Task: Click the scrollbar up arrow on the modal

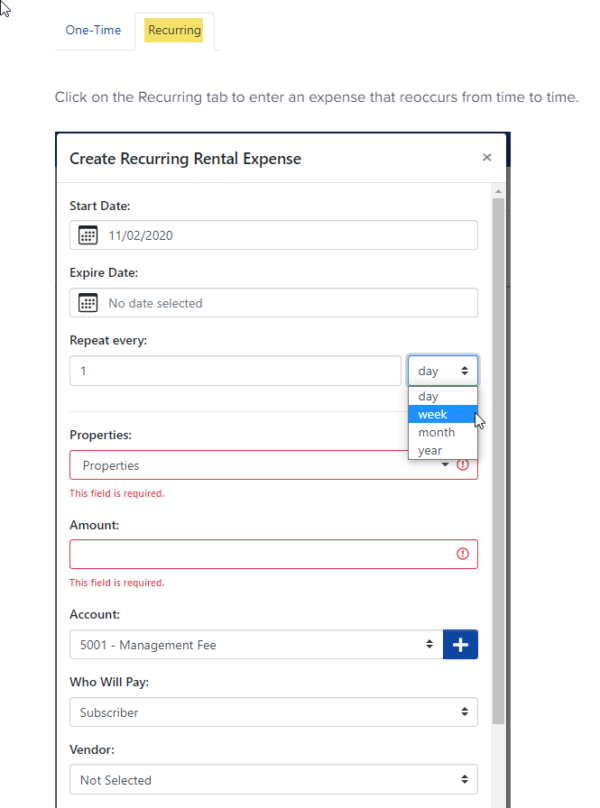Action: tap(497, 190)
